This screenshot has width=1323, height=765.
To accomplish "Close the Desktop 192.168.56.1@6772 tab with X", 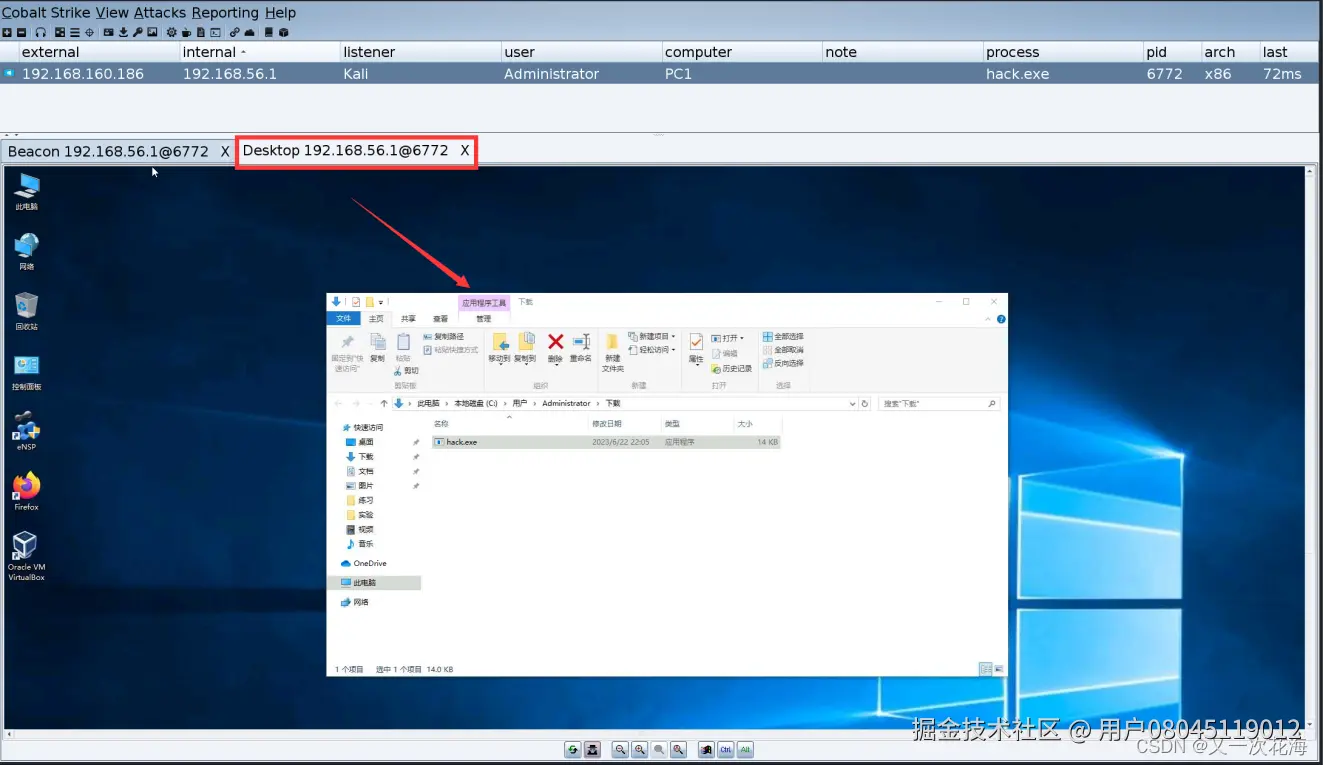I will click(x=465, y=151).
